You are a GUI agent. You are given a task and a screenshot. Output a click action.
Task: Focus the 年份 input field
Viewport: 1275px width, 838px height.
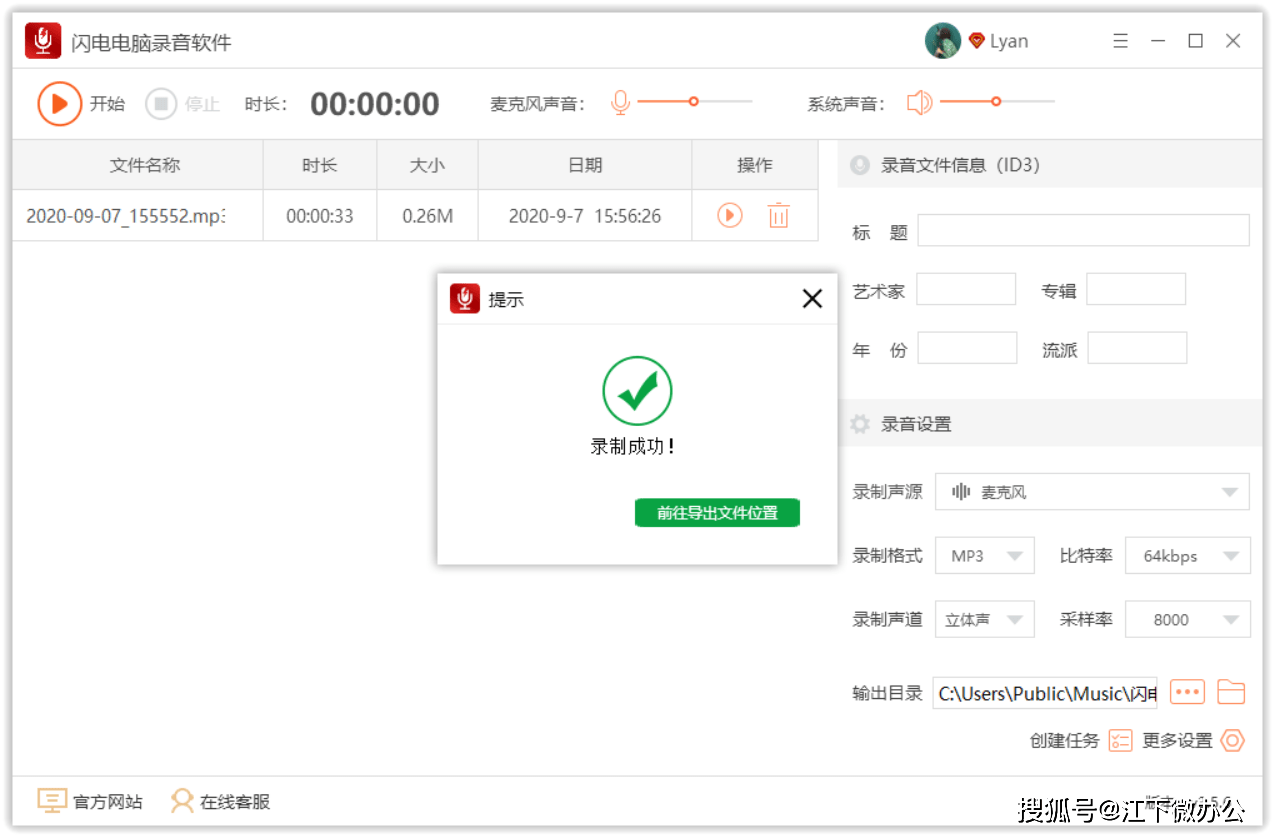click(x=967, y=348)
